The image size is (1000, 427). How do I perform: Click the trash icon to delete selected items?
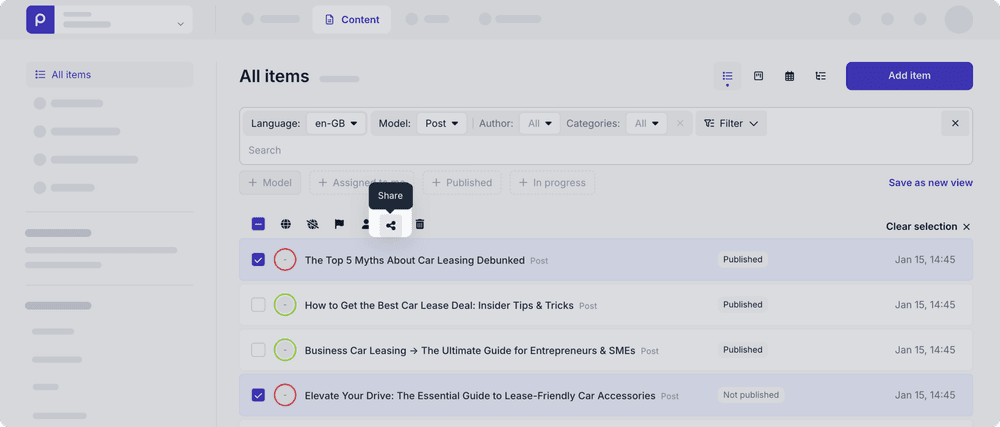click(420, 225)
